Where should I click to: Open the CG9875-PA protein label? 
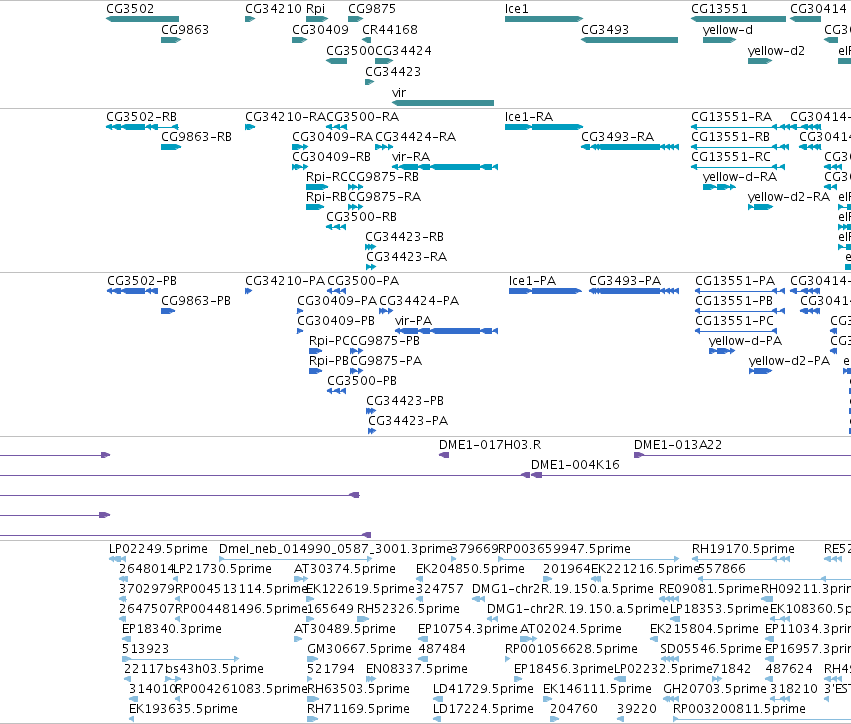[386, 361]
